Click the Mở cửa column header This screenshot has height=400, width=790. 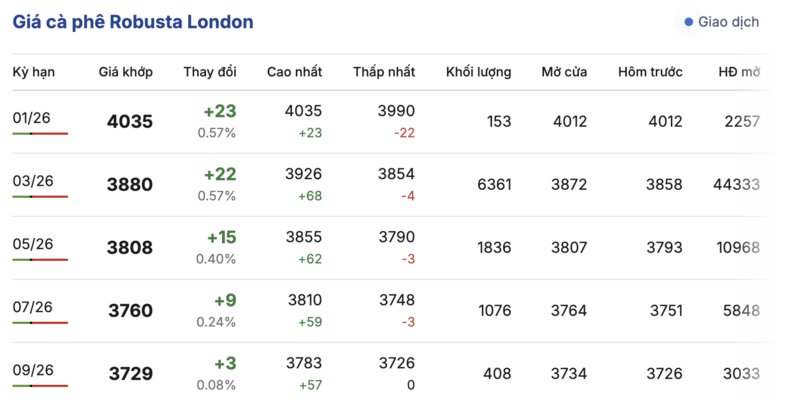(564, 72)
